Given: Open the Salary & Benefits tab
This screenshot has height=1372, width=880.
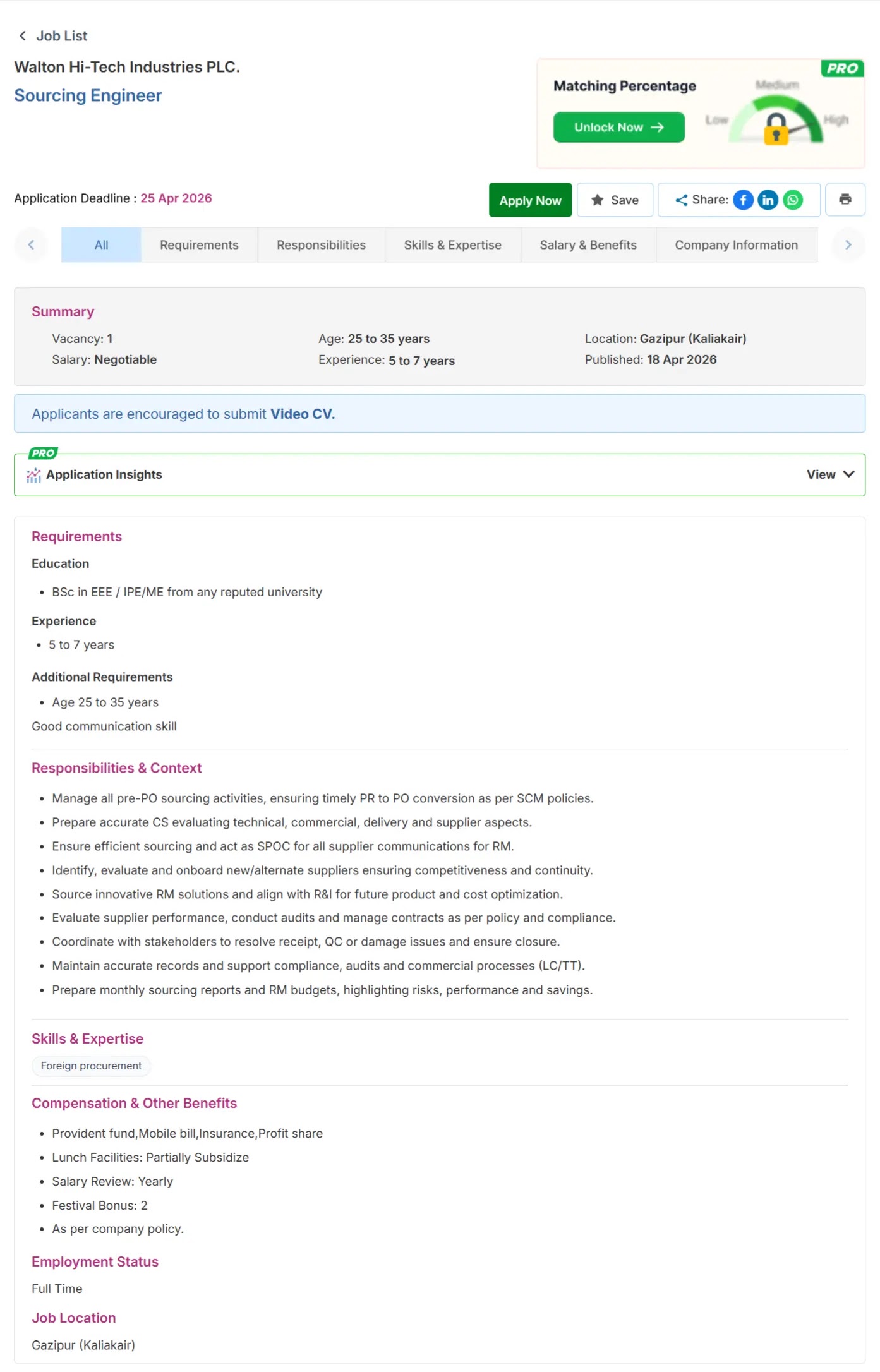Looking at the screenshot, I should pos(588,245).
